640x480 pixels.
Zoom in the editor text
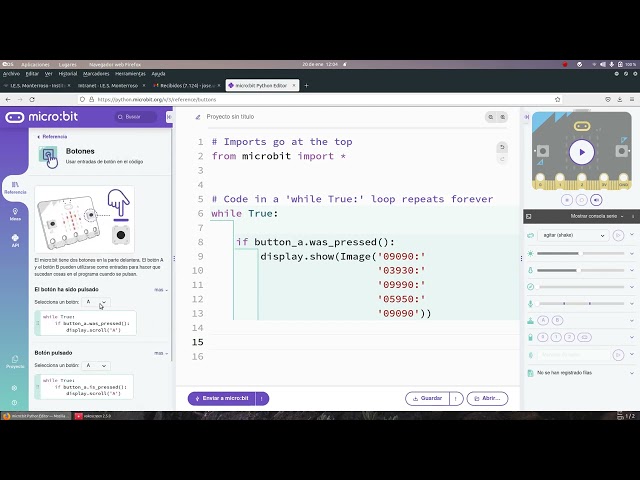(503, 117)
